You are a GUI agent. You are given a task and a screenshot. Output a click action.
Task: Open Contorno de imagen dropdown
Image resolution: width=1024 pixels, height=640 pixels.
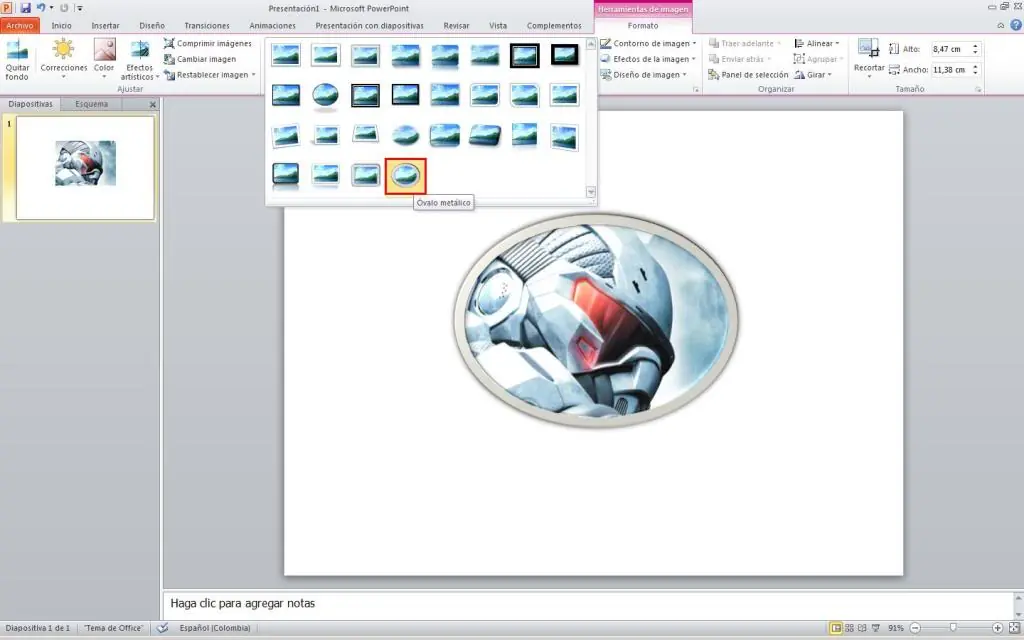point(648,43)
